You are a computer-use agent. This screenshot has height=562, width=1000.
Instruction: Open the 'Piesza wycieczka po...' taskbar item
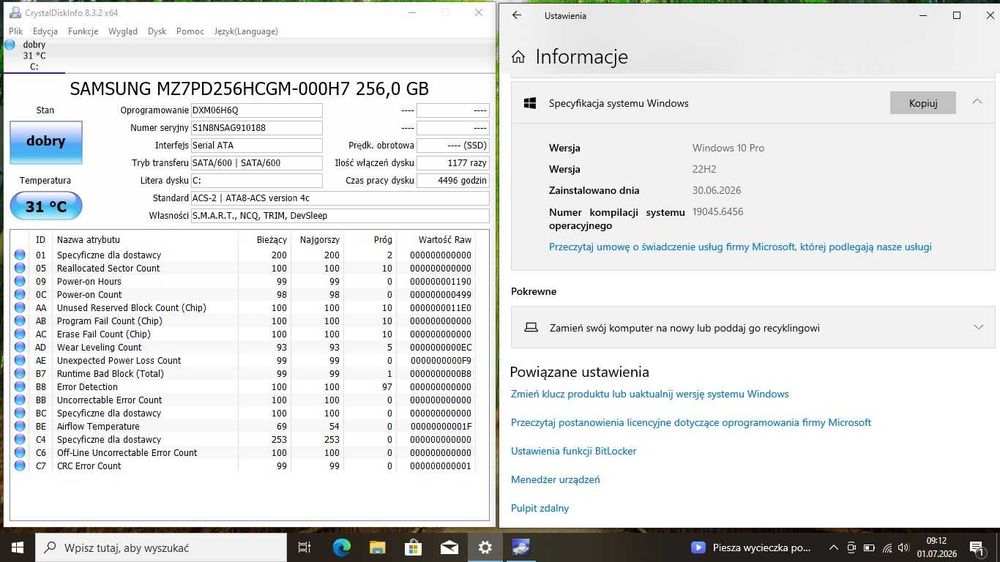751,547
